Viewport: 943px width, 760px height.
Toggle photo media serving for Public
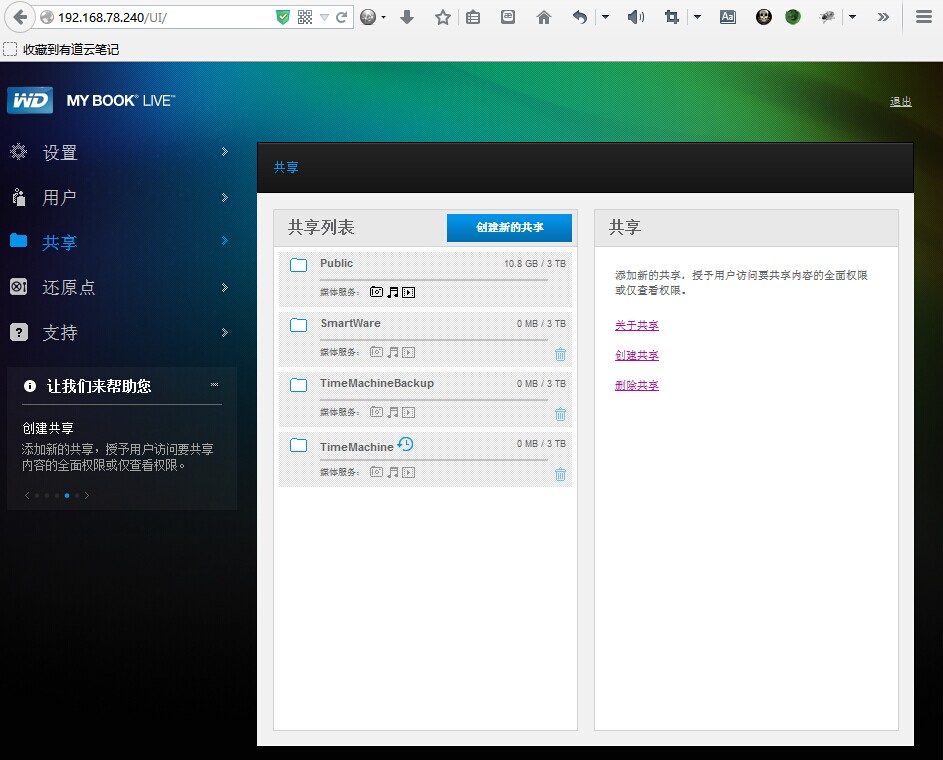(x=376, y=292)
